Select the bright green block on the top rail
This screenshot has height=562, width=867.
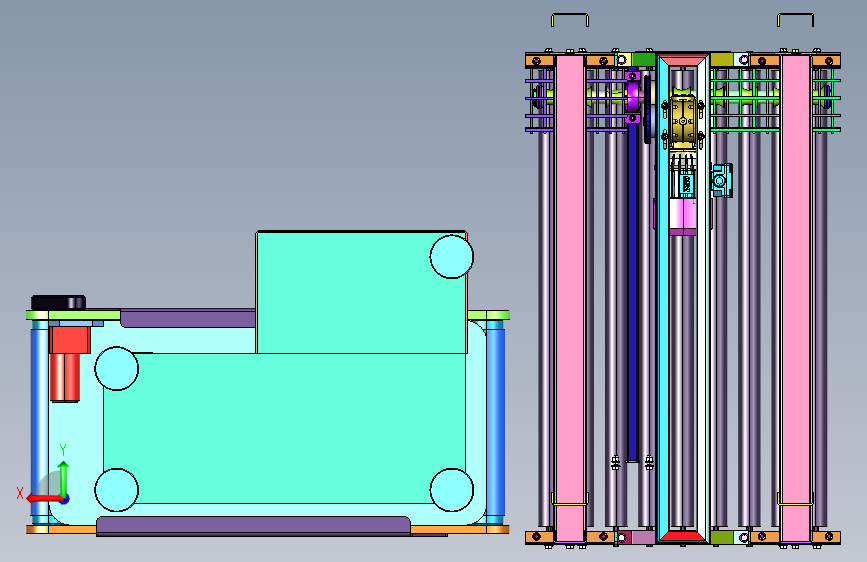(644, 59)
